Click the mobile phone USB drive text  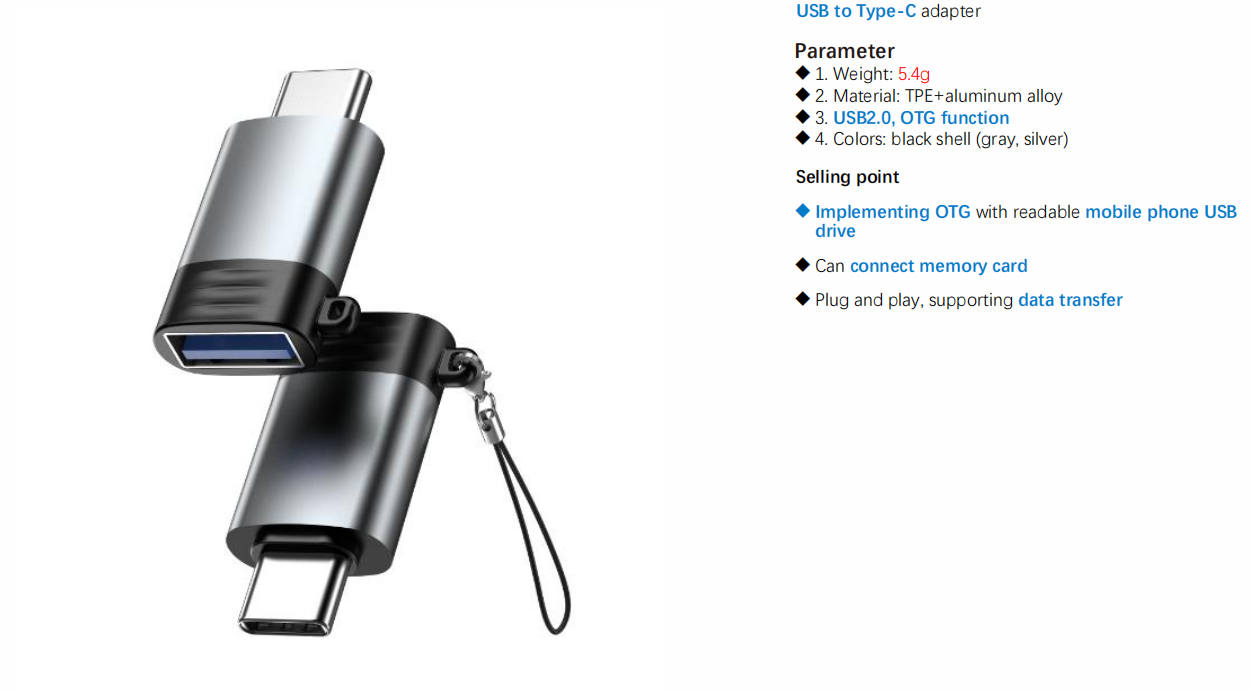(x=1026, y=221)
